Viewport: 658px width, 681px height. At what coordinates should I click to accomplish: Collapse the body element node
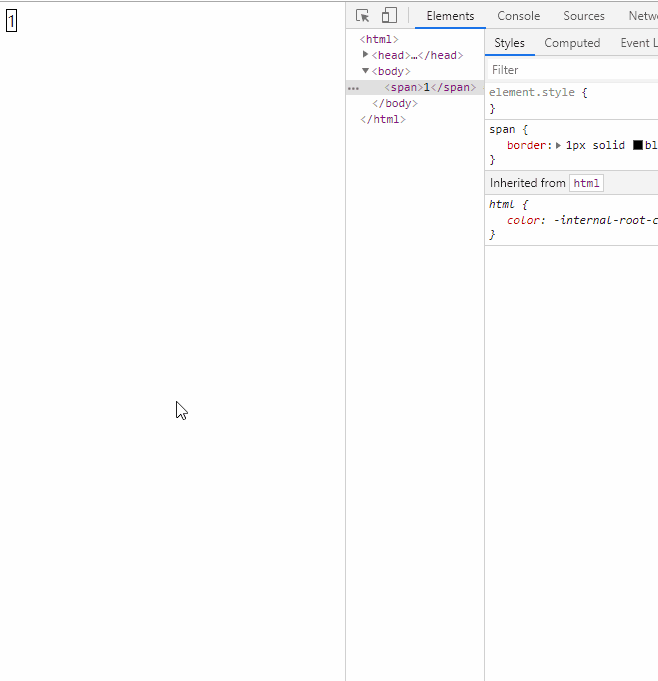point(365,71)
